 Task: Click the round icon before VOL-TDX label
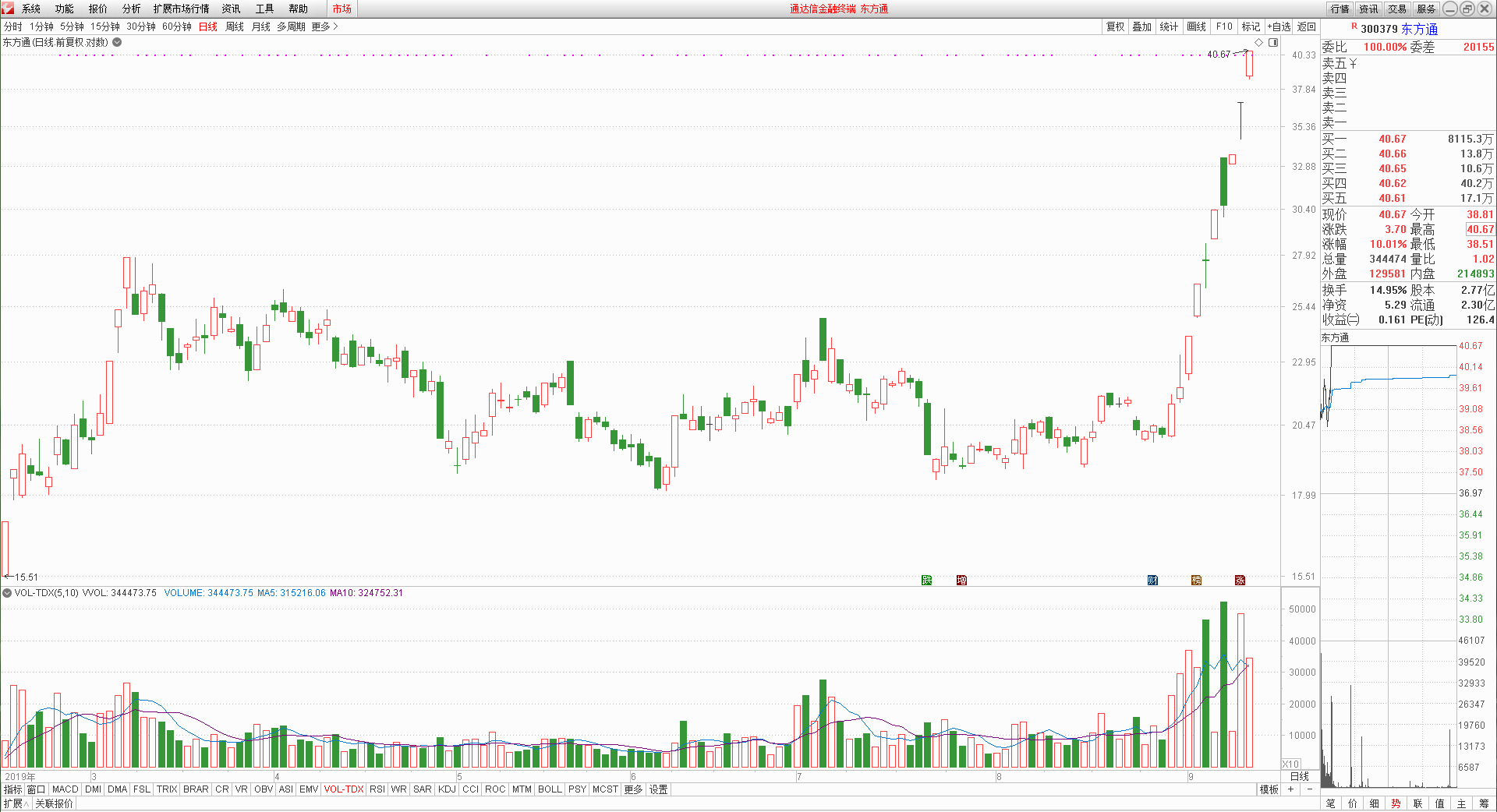[7, 593]
